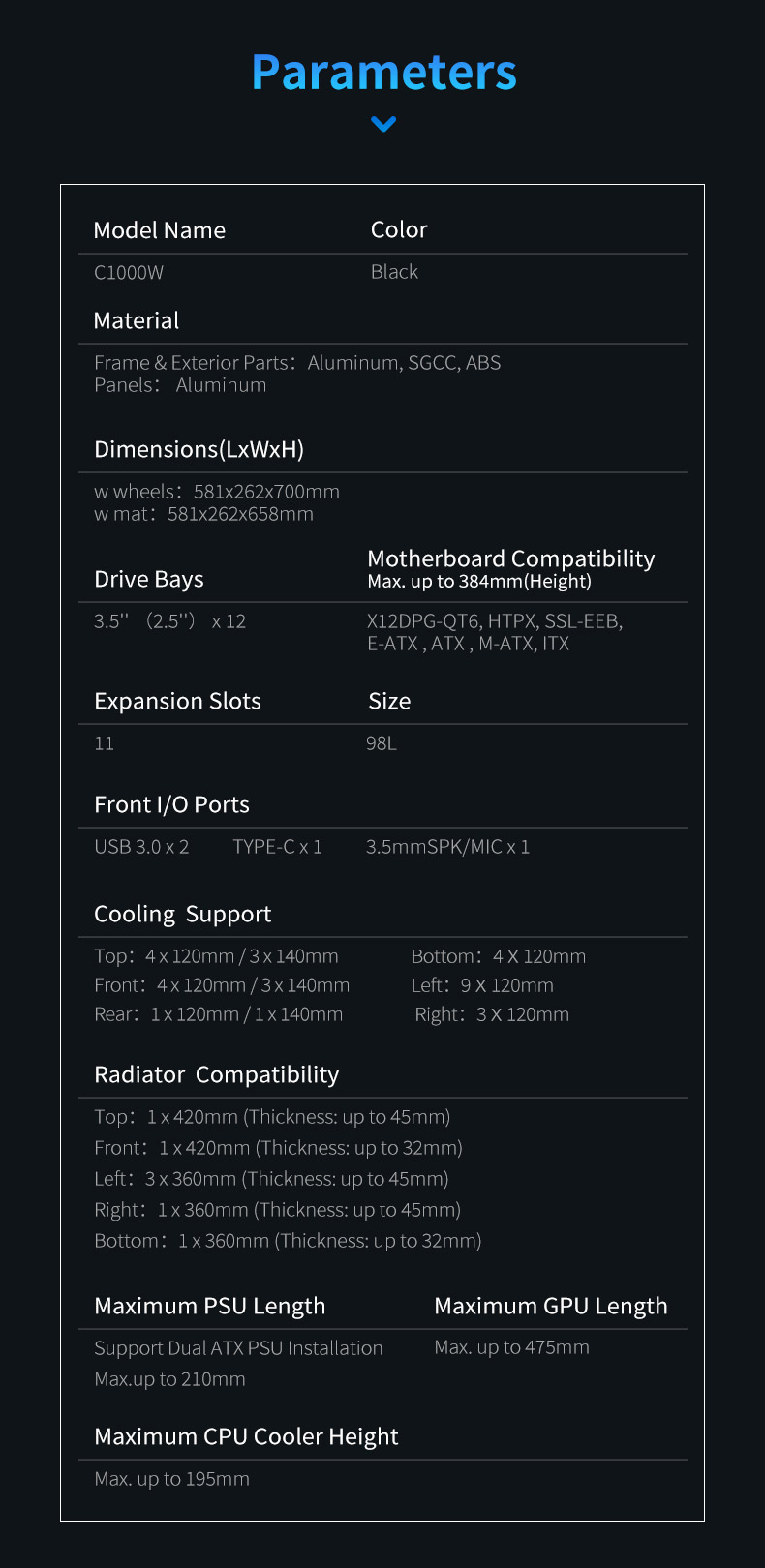Click the Color value Black
The image size is (765, 1568).
[x=394, y=272]
